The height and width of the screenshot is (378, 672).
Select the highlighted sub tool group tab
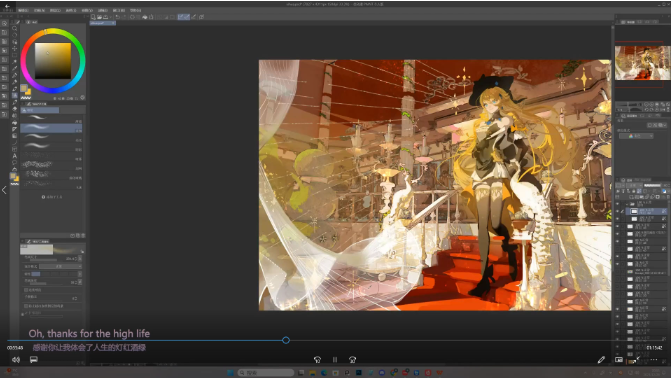point(40,111)
